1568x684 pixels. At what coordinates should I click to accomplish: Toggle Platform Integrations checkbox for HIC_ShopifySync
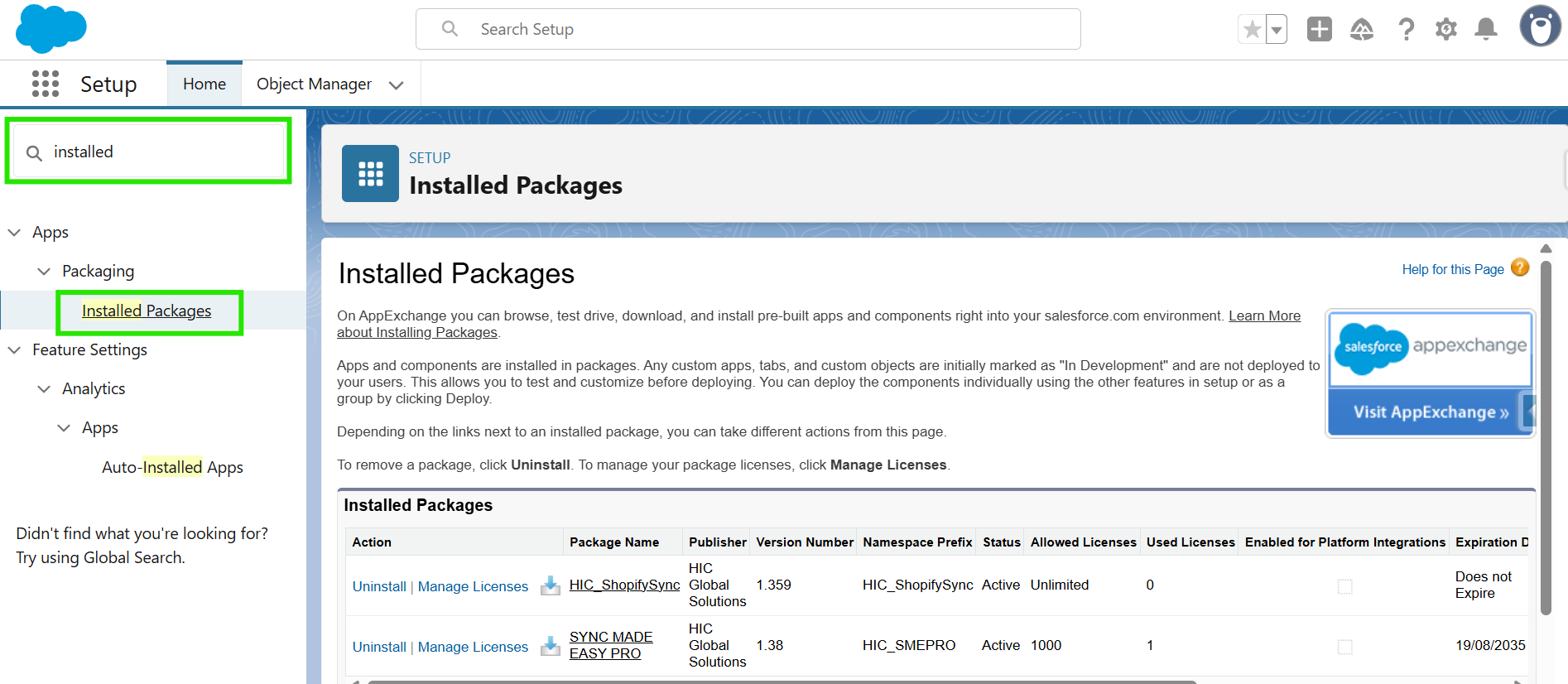[1345, 586]
